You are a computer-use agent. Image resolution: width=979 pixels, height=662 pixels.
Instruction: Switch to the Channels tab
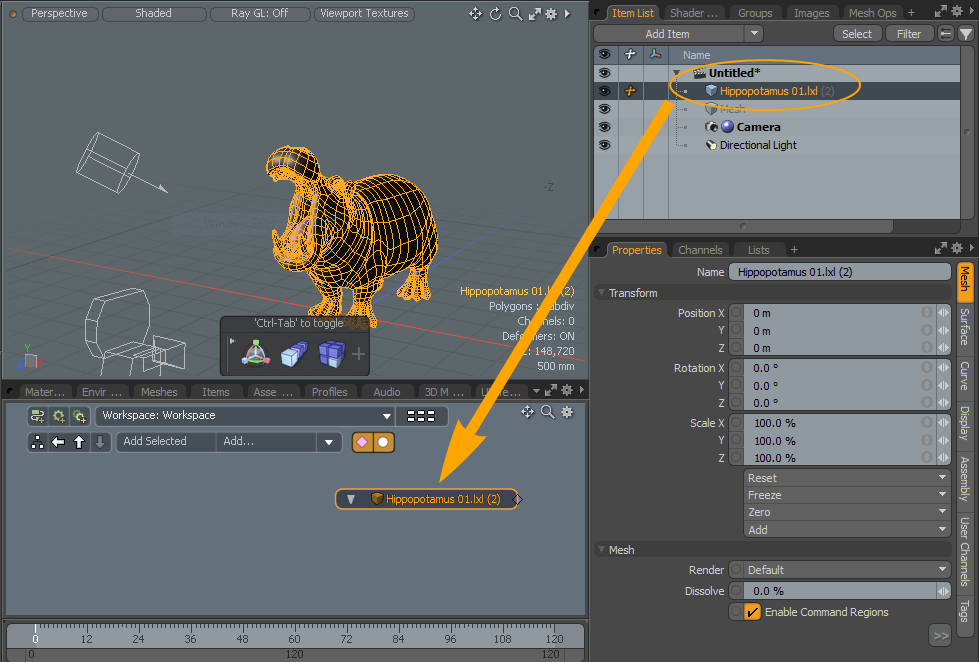click(699, 250)
